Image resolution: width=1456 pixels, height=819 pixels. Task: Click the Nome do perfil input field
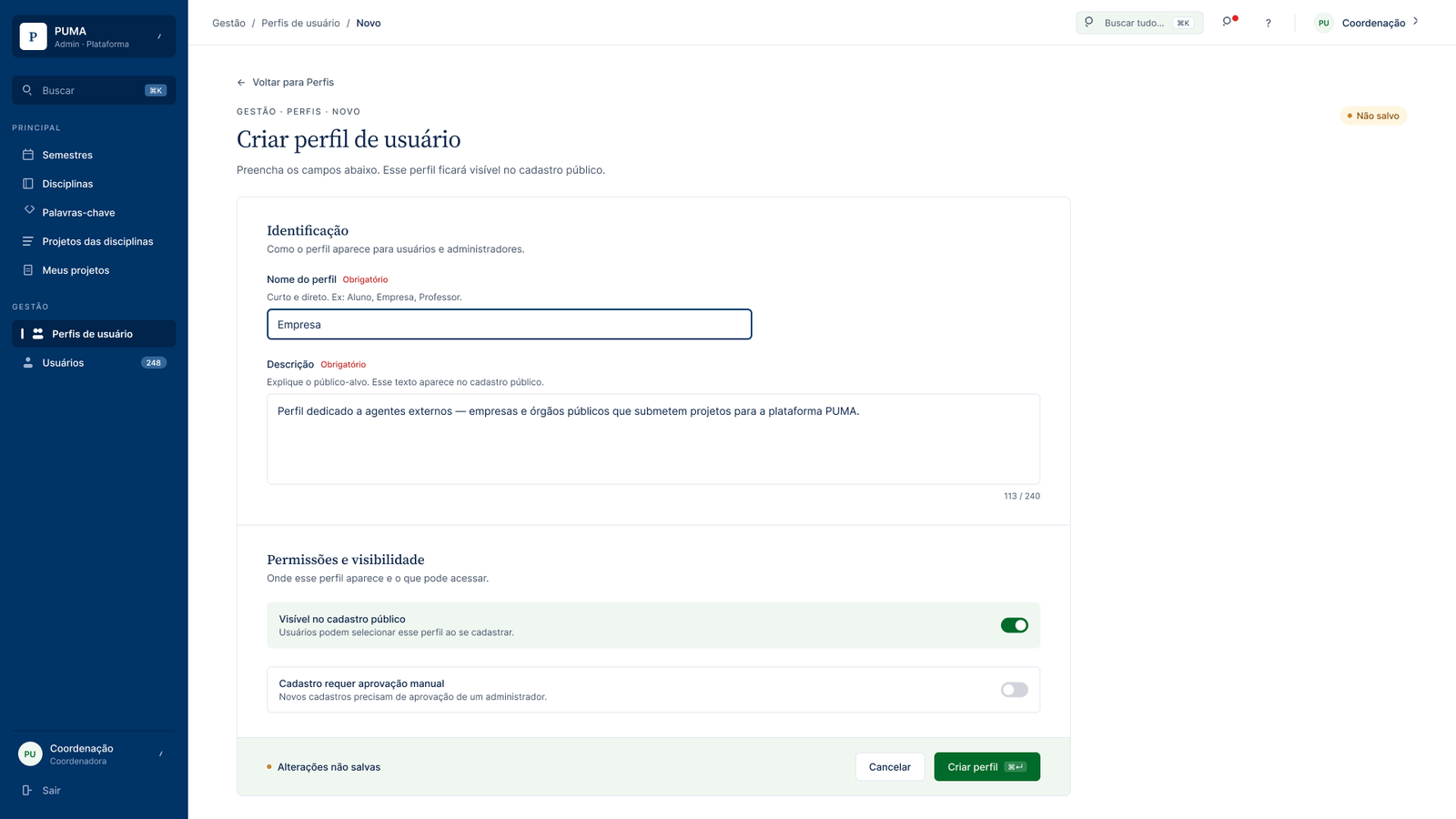[x=510, y=325]
